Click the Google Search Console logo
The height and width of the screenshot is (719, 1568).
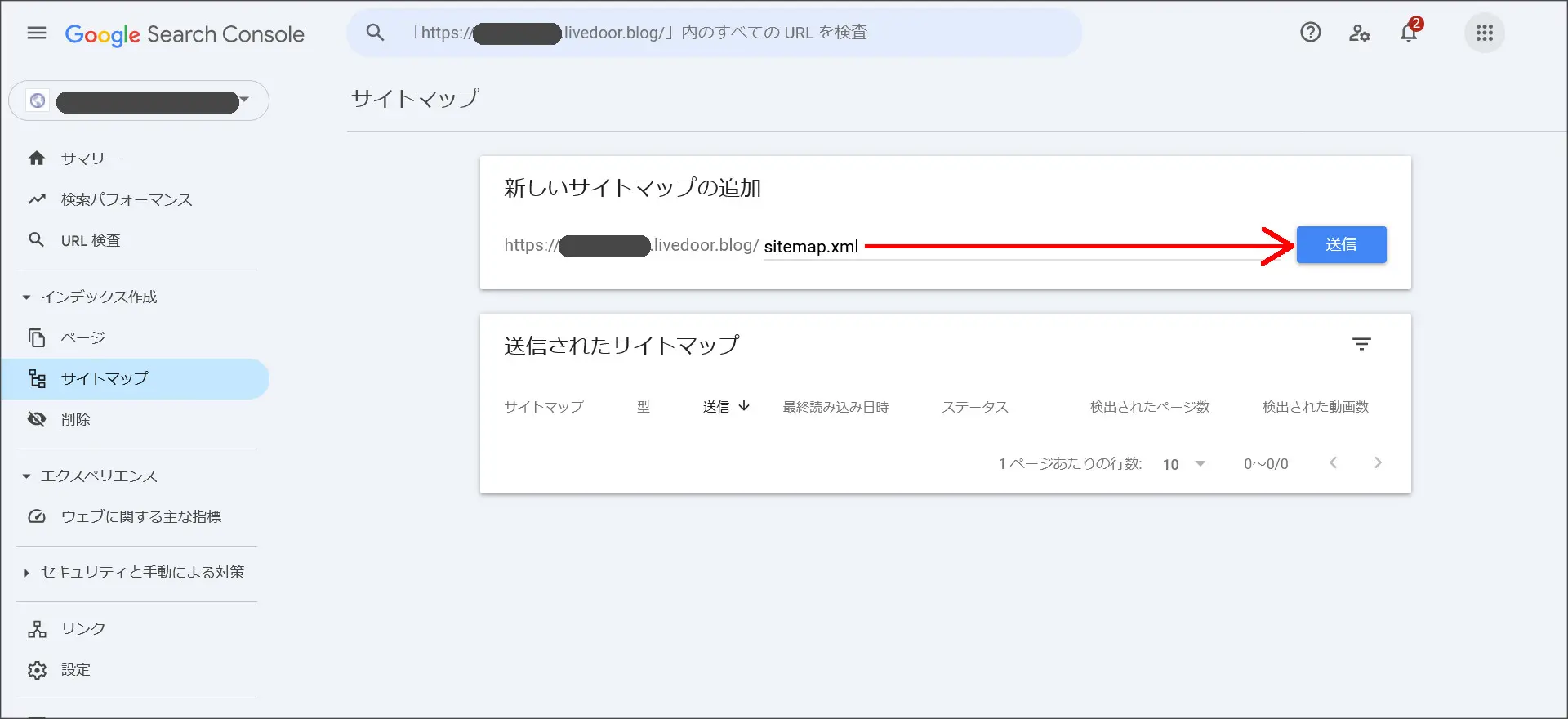point(185,34)
